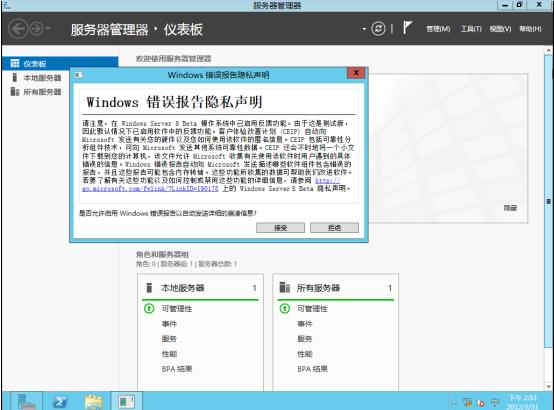Screen dimensions: 554x410
Task: Open Server Manager from the taskbar
Action: (x=26, y=401)
